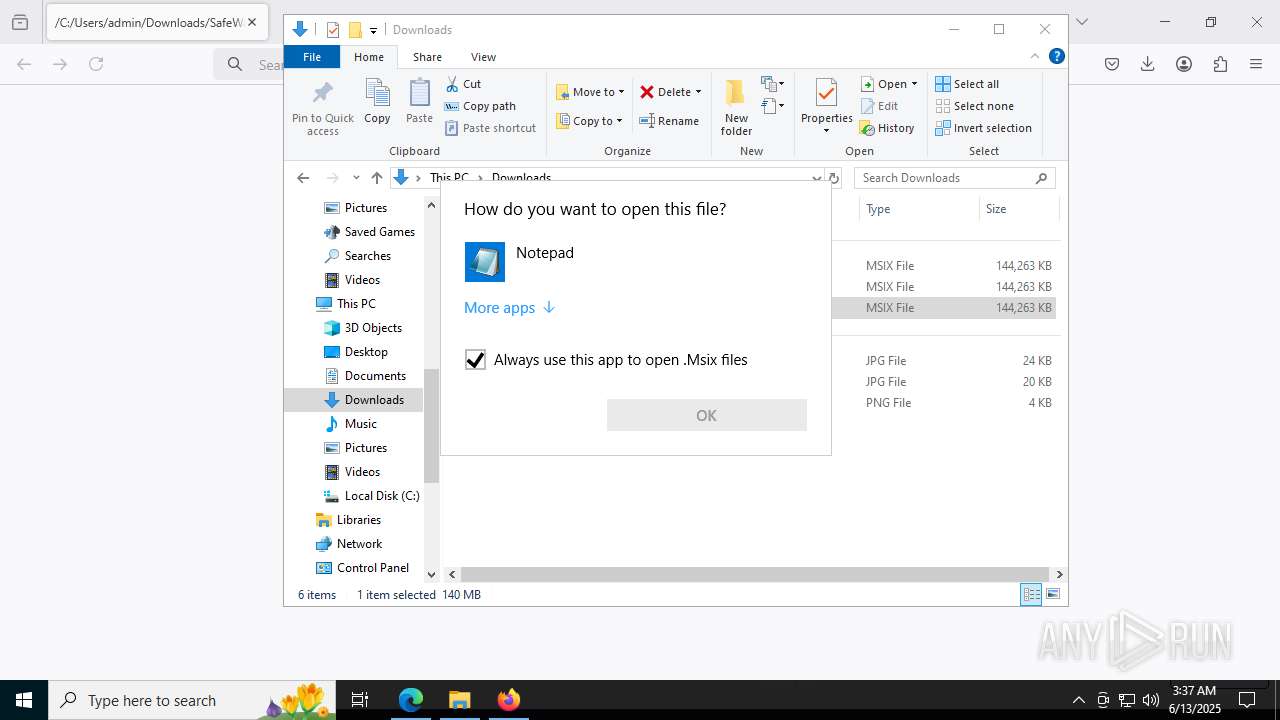Open Recent locations dropdown chevron
The image size is (1280, 720).
pos(355,178)
